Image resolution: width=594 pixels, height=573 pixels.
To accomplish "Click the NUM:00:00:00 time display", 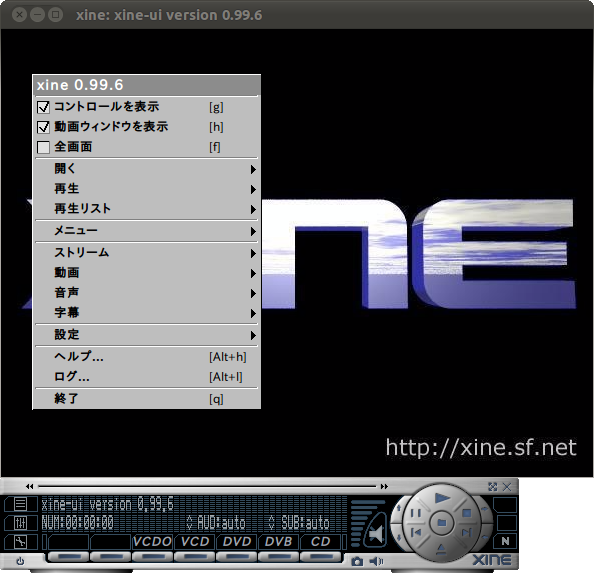I will (x=78, y=523).
